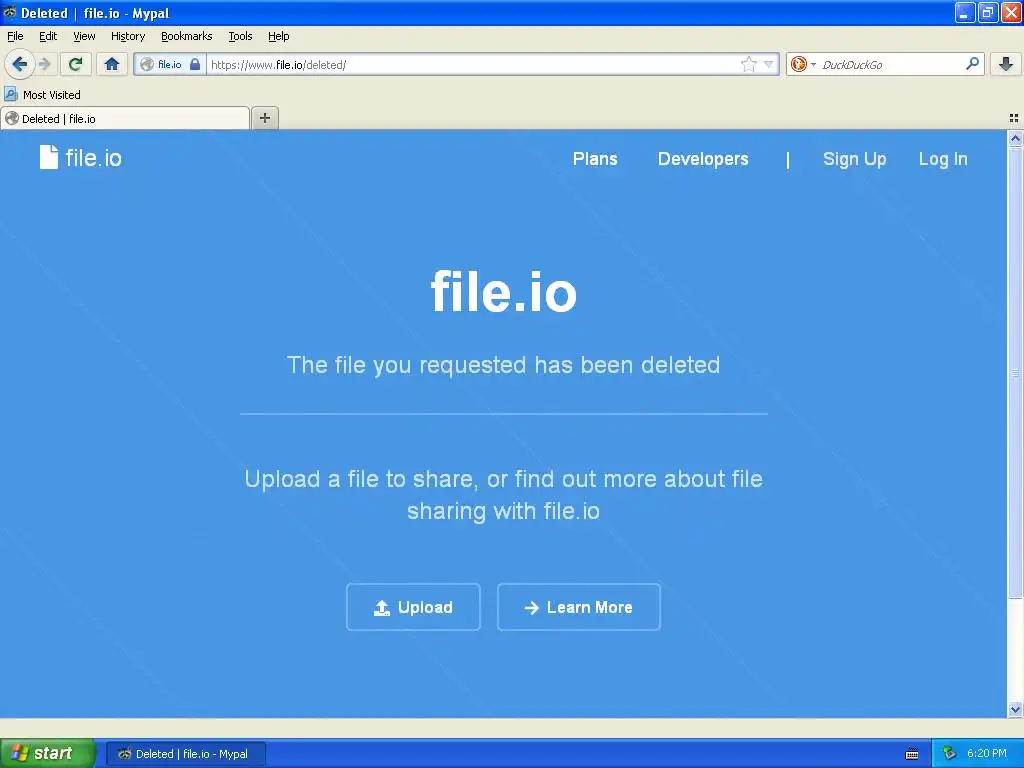Click the 6:20 PM clock
The height and width of the screenshot is (768, 1024).
click(986, 753)
